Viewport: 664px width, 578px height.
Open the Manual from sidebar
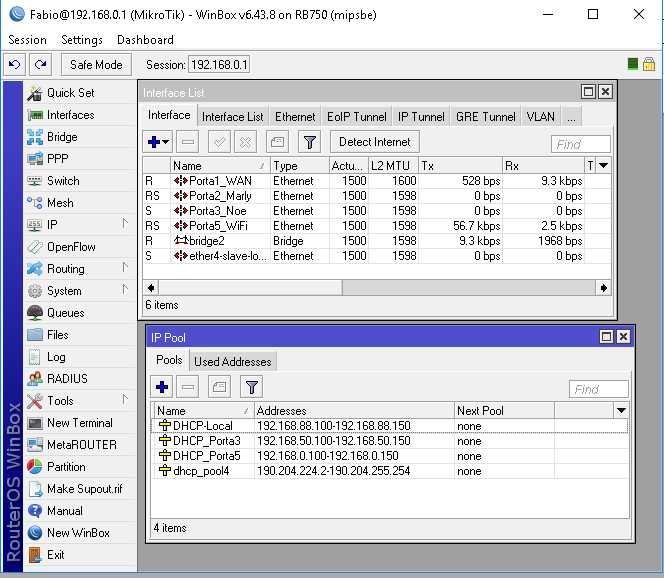pos(80,511)
